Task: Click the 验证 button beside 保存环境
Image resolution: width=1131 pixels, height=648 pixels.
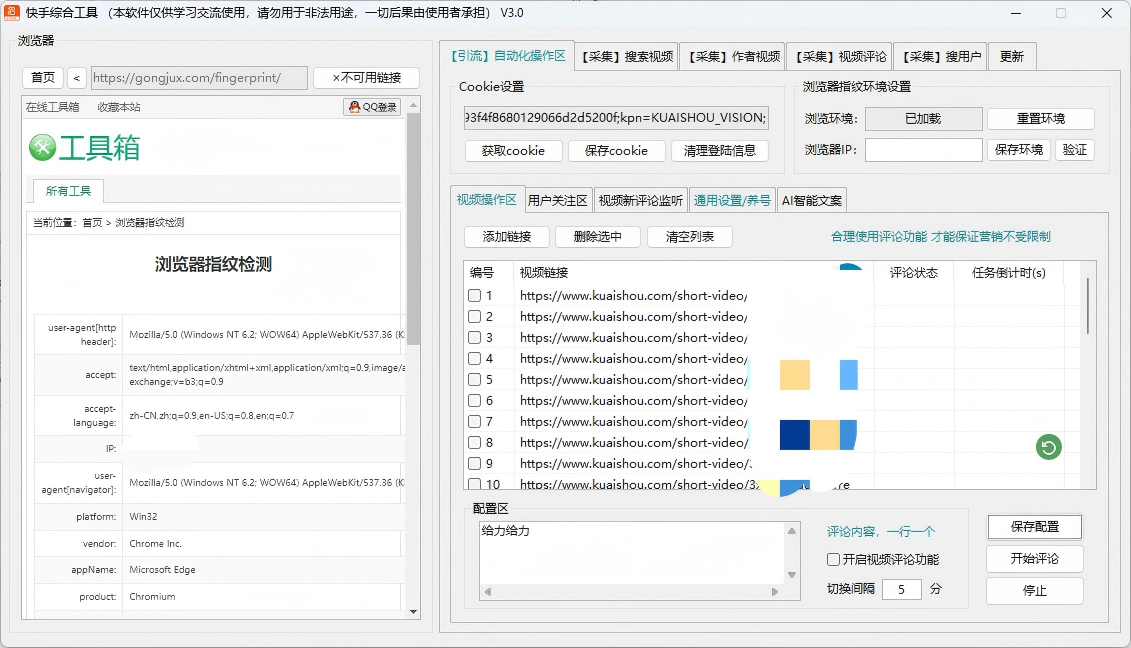Action: 1075,149
